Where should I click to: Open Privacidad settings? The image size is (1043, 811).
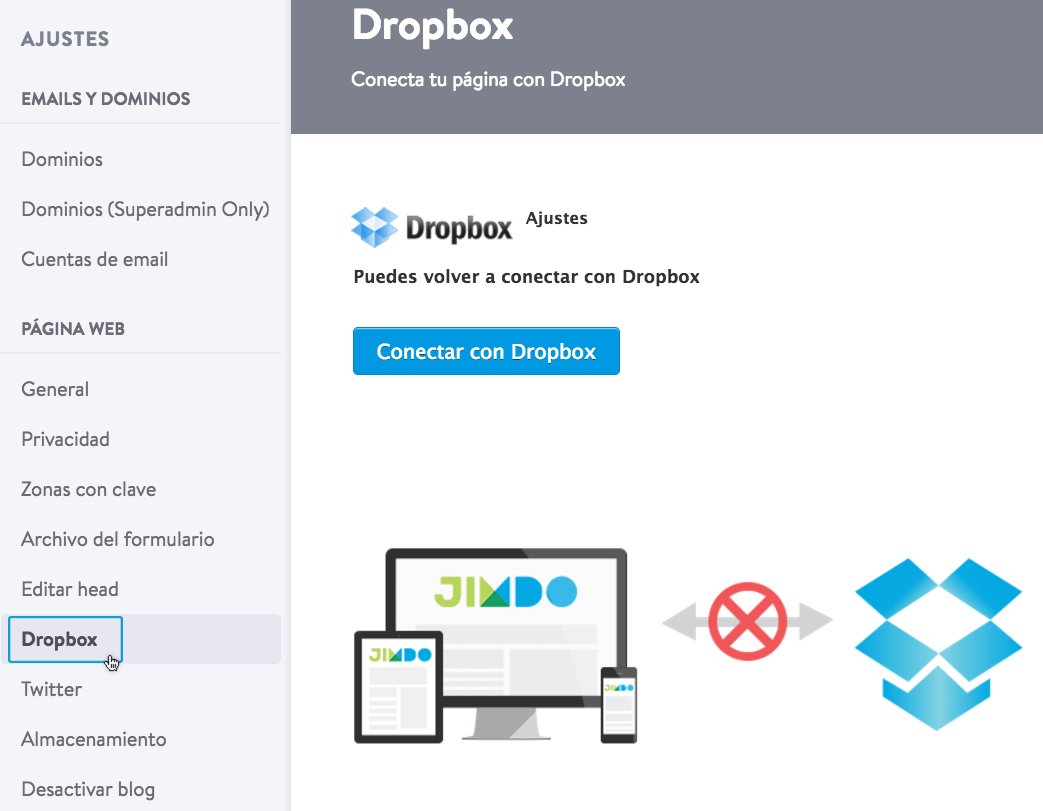(65, 439)
